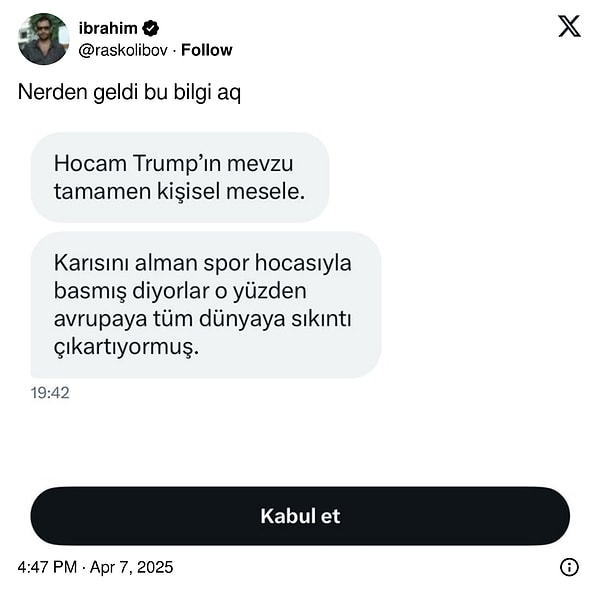Click the blue verified badge
The height and width of the screenshot is (597, 600).
(x=151, y=28)
